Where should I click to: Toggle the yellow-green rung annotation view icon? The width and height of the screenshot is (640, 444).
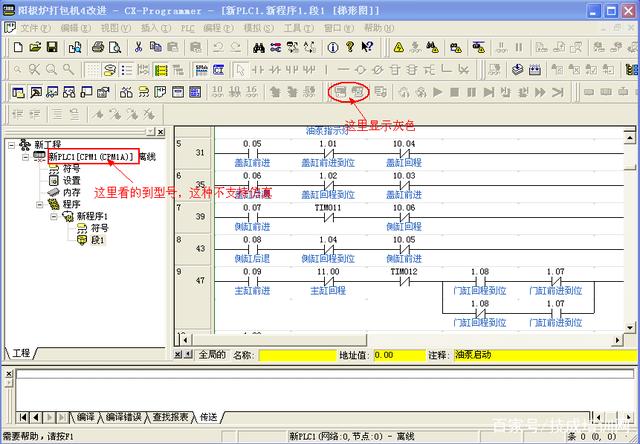pyautogui.click(x=161, y=70)
